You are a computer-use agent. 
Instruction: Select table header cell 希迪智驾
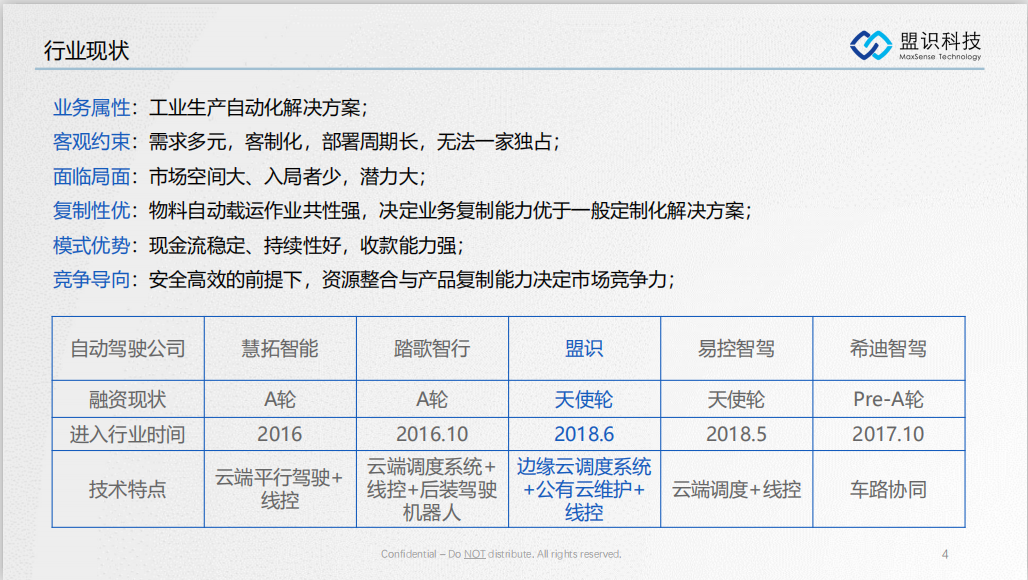click(888, 349)
